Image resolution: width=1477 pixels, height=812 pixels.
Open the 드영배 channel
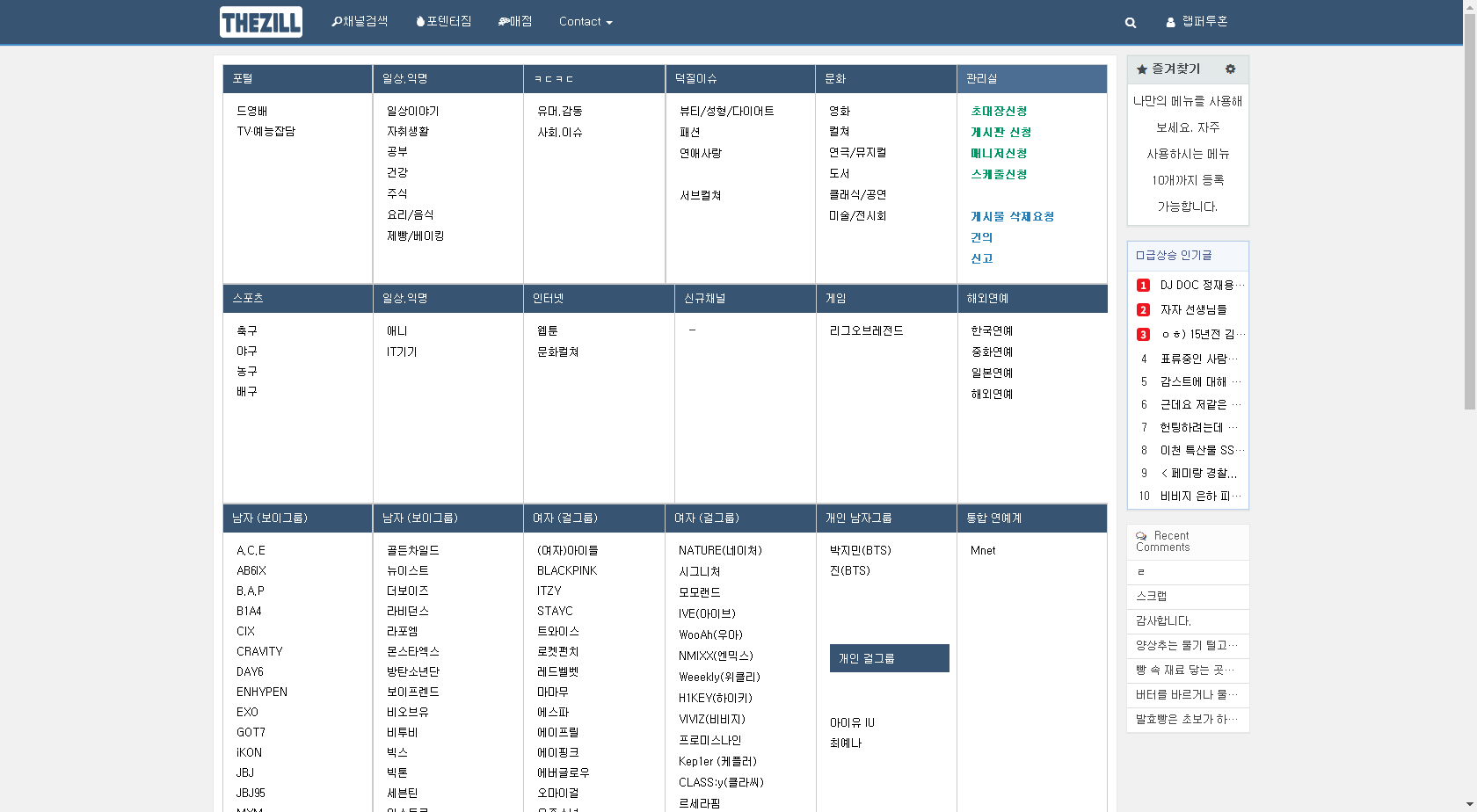tap(252, 111)
